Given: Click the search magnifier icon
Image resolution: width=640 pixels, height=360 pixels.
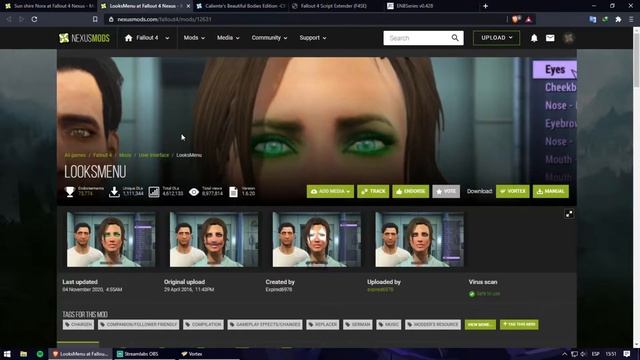Looking at the screenshot, I should coord(455,38).
